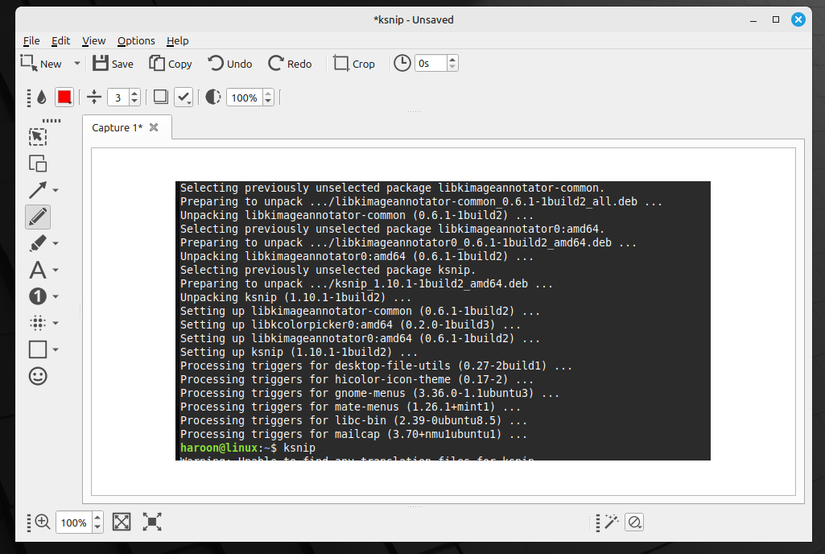Select the Sticker emoji tool
The width and height of the screenshot is (825, 554).
37,376
